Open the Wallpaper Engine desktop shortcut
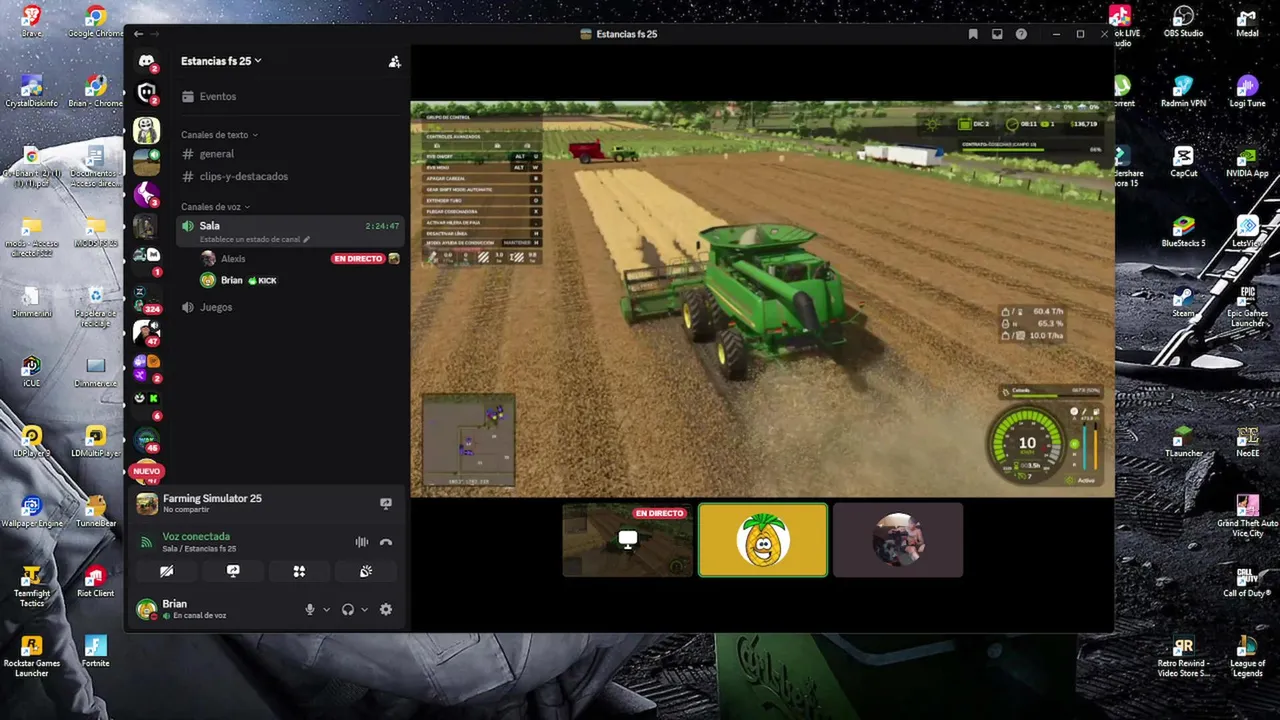Viewport: 1280px width, 720px height. tap(32, 512)
